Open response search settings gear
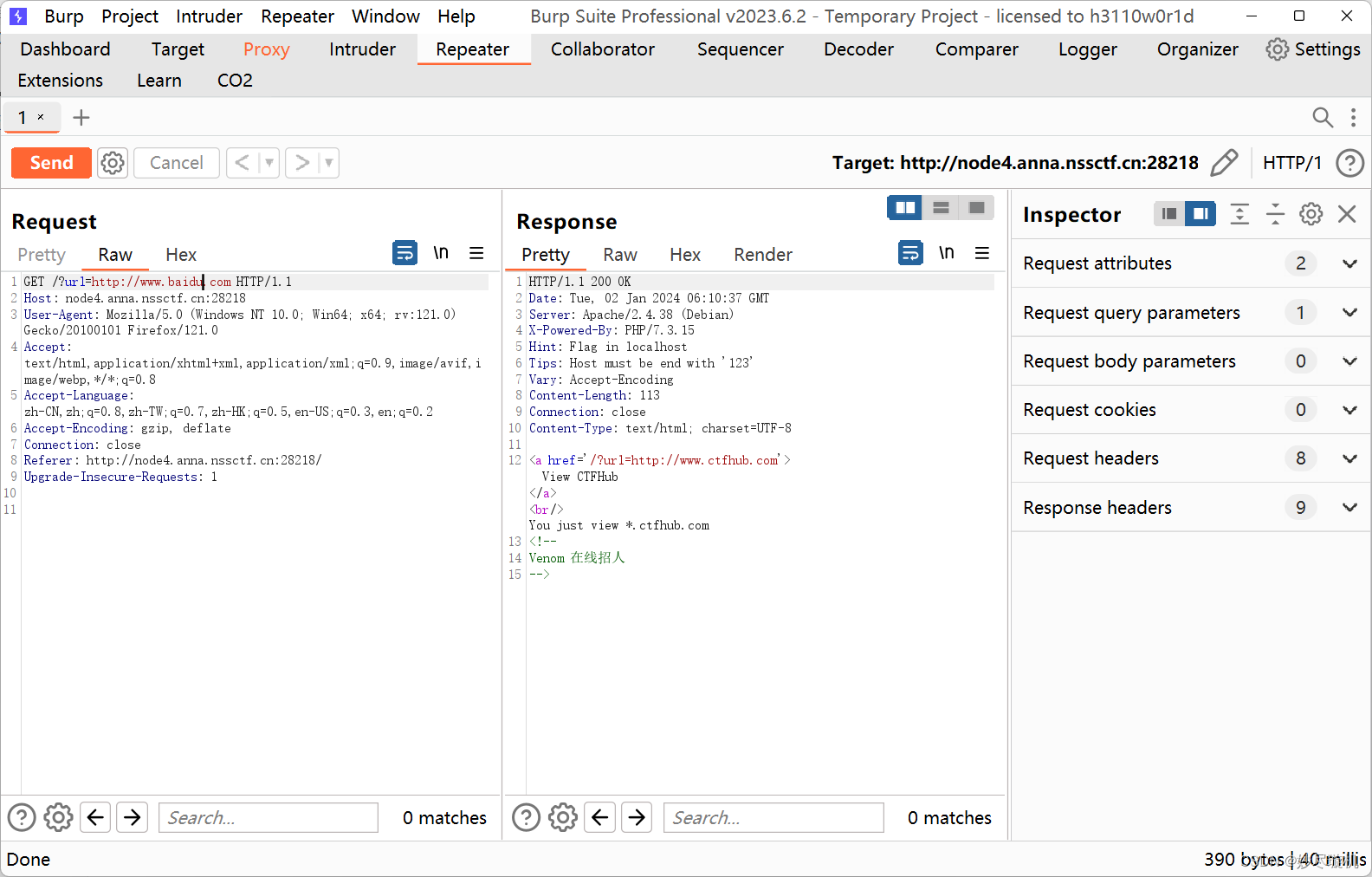1372x877 pixels. pos(563,817)
